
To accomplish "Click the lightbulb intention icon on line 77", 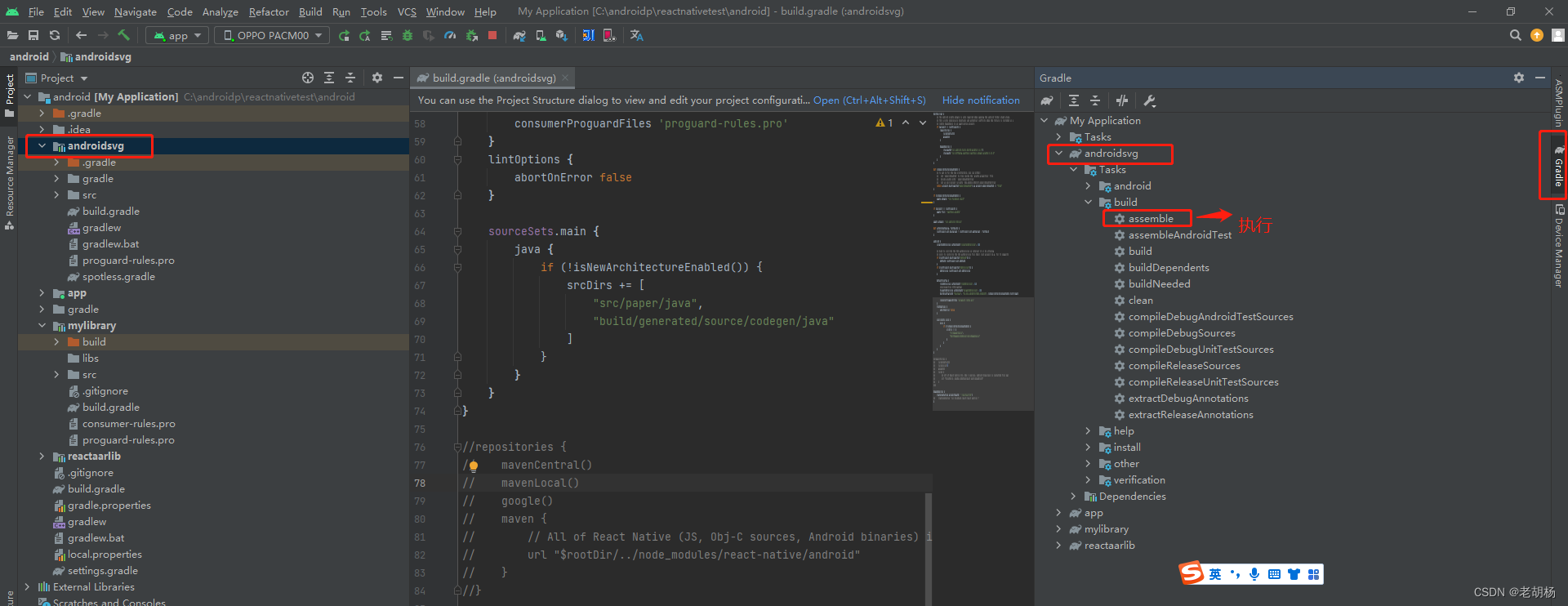I will [x=474, y=466].
